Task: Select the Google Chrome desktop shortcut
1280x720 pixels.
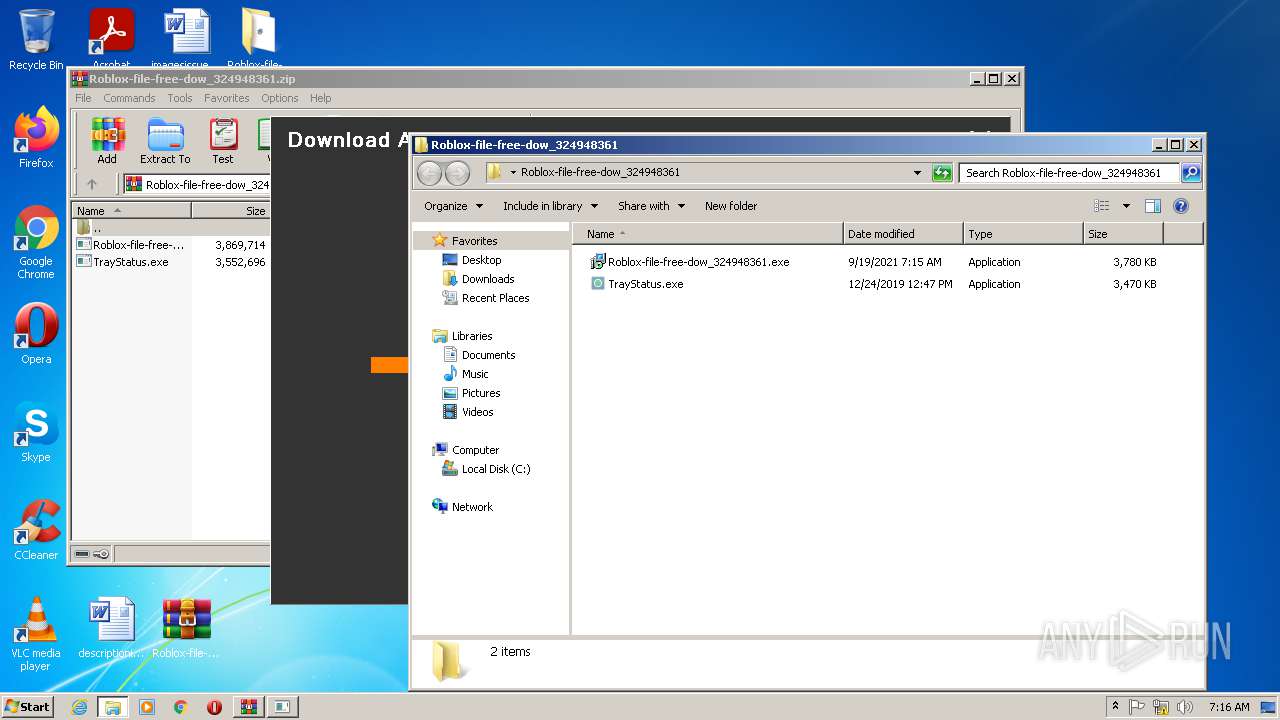Action: [x=36, y=243]
